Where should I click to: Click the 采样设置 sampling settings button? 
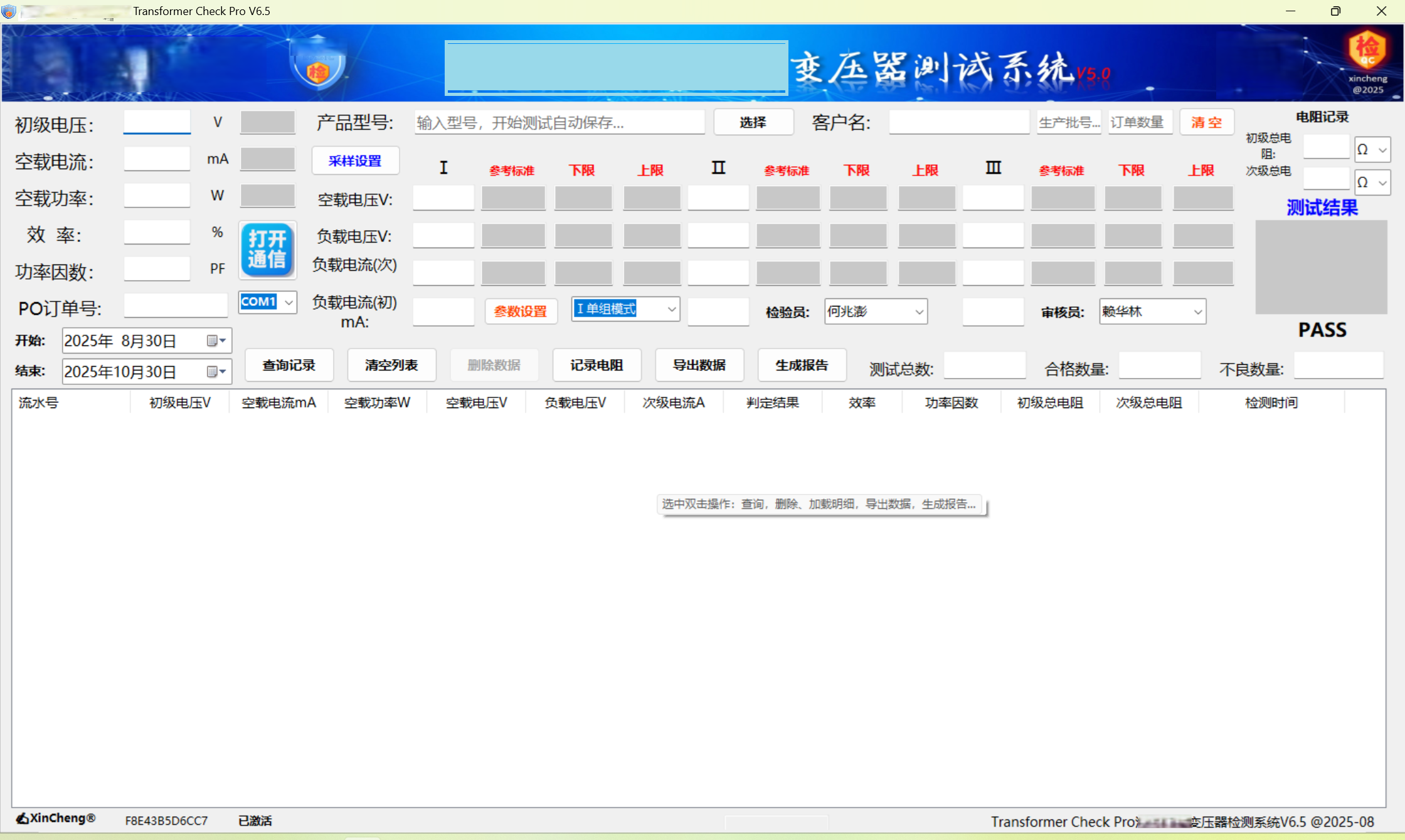click(355, 161)
